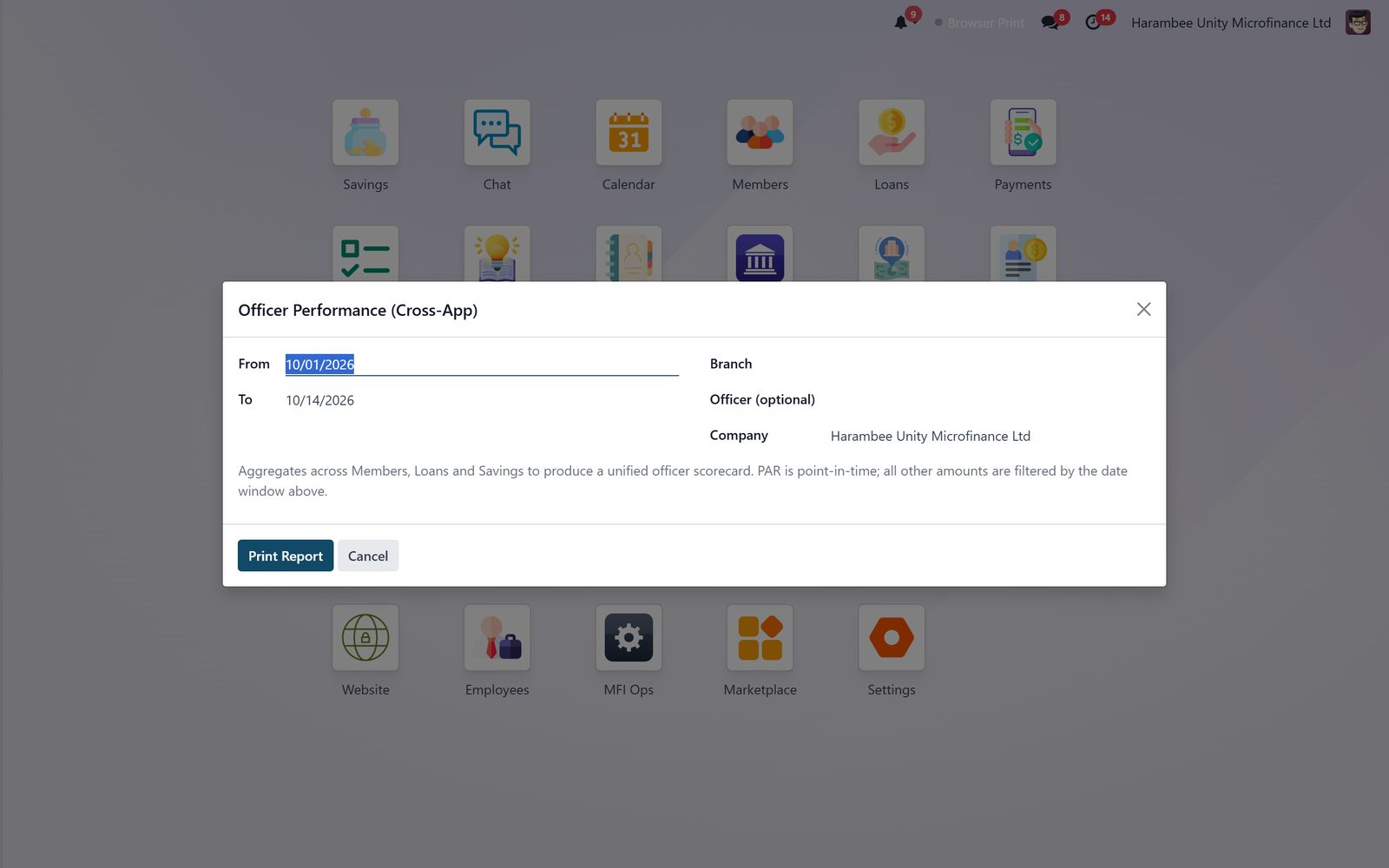Viewport: 1389px width, 868px height.
Task: Open activities clock with 14 badge
Action: coord(1093,23)
